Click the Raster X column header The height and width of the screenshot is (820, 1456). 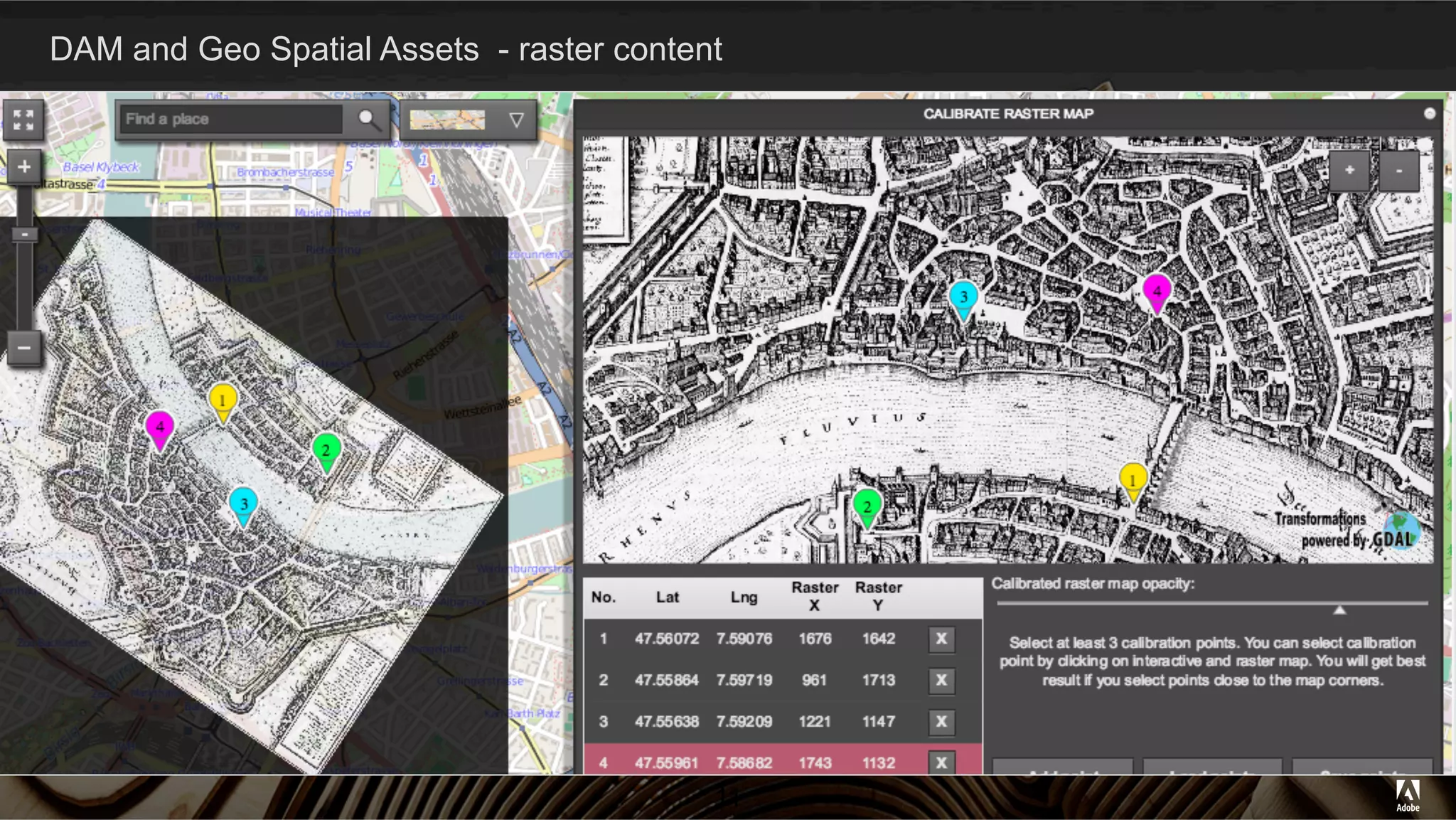pyautogui.click(x=815, y=596)
